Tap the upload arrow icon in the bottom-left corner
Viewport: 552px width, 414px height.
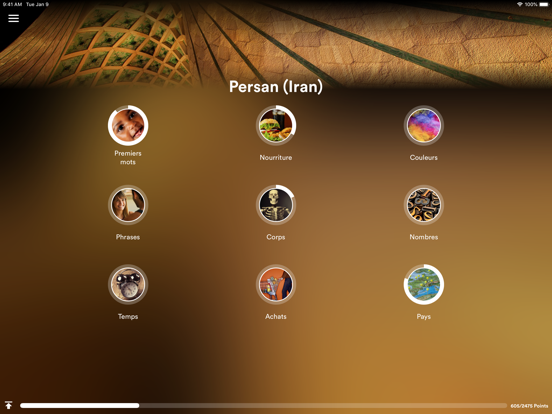coord(8,405)
